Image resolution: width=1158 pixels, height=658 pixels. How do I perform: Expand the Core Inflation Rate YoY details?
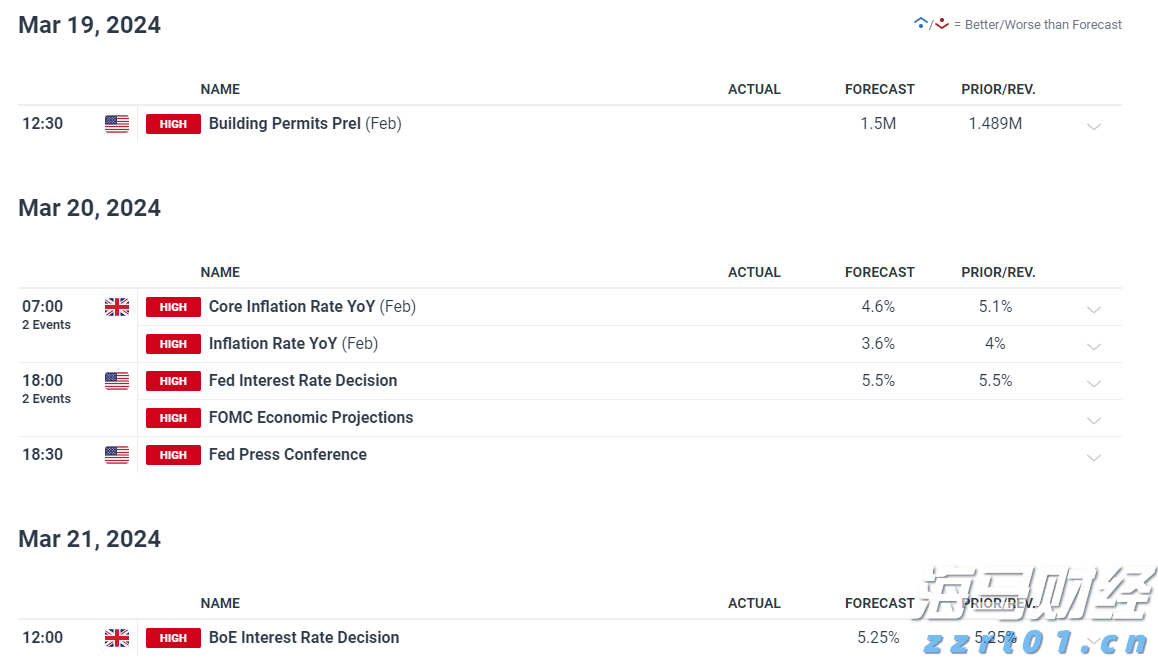pos(1094,309)
